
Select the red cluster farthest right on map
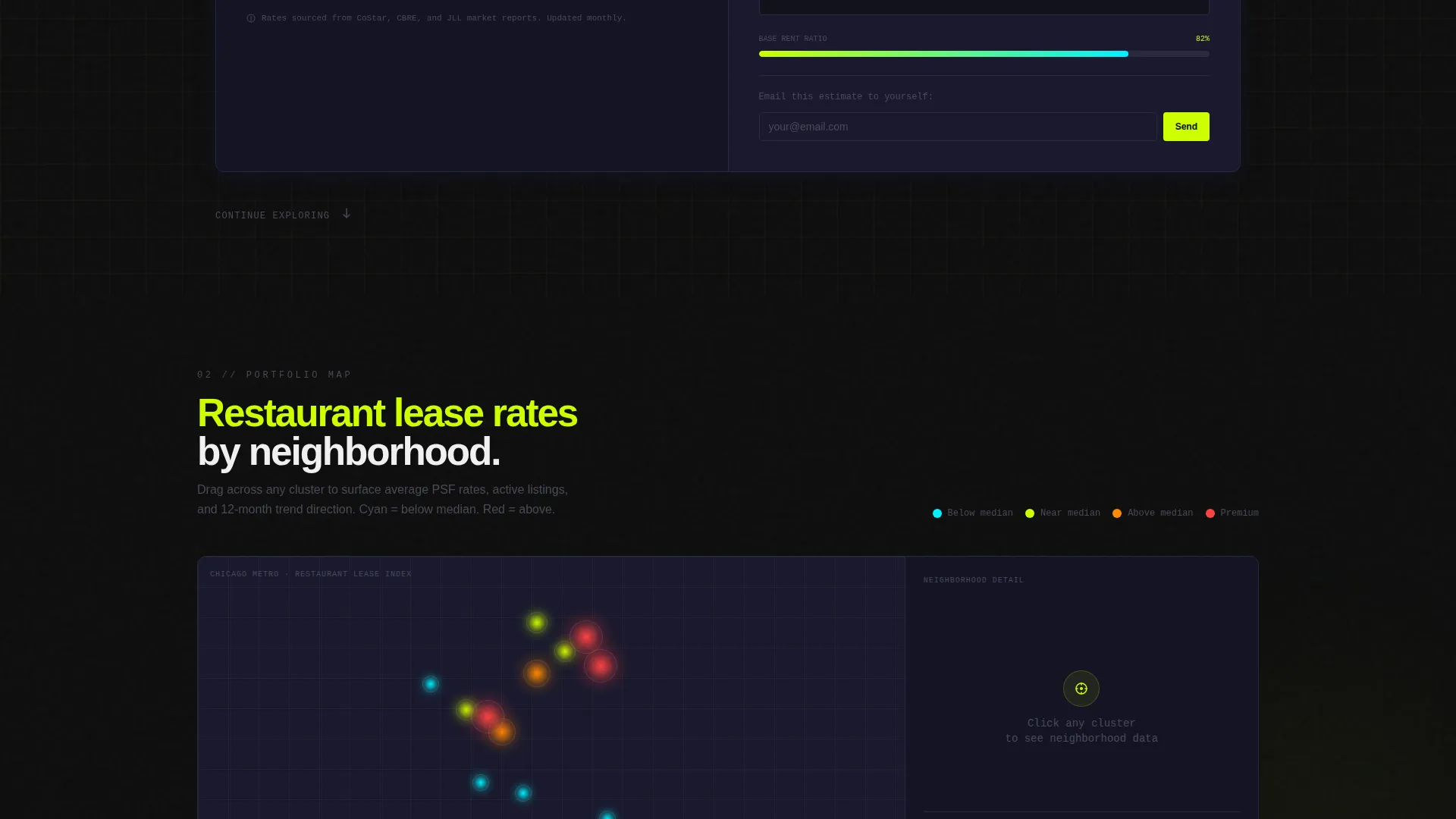pyautogui.click(x=601, y=666)
